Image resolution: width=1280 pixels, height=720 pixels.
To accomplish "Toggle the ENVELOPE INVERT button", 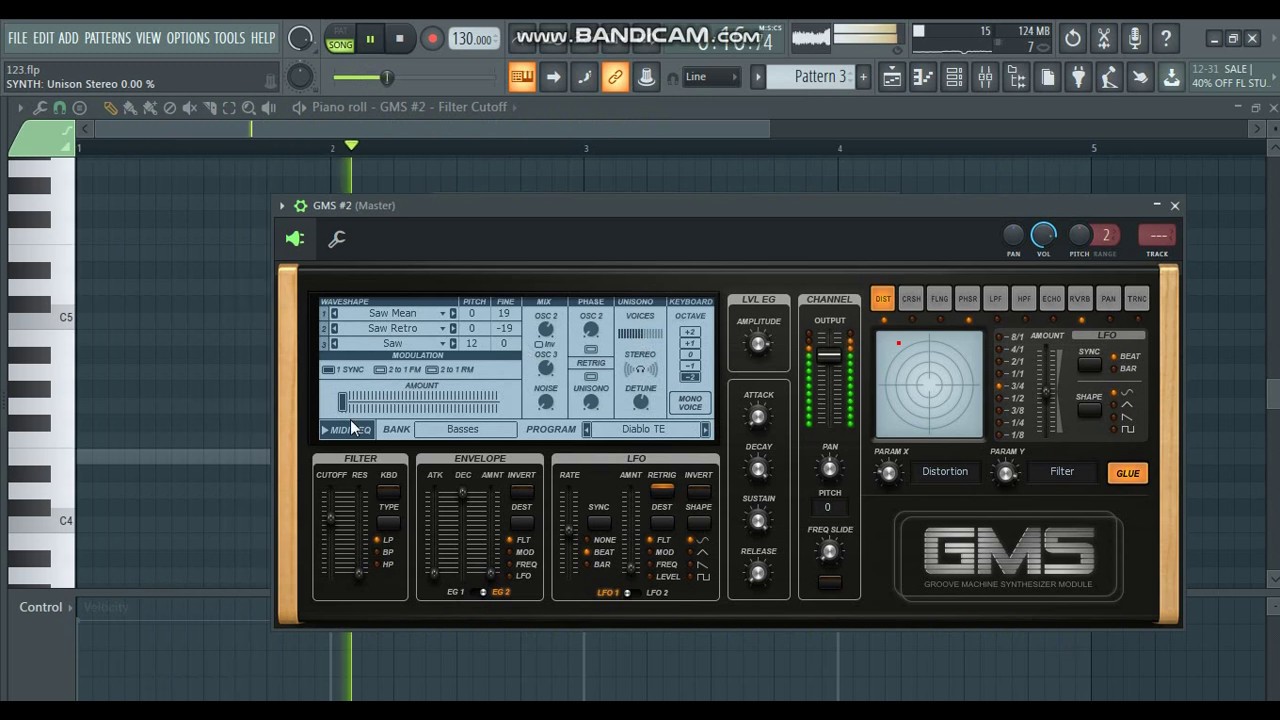I will click(x=522, y=490).
